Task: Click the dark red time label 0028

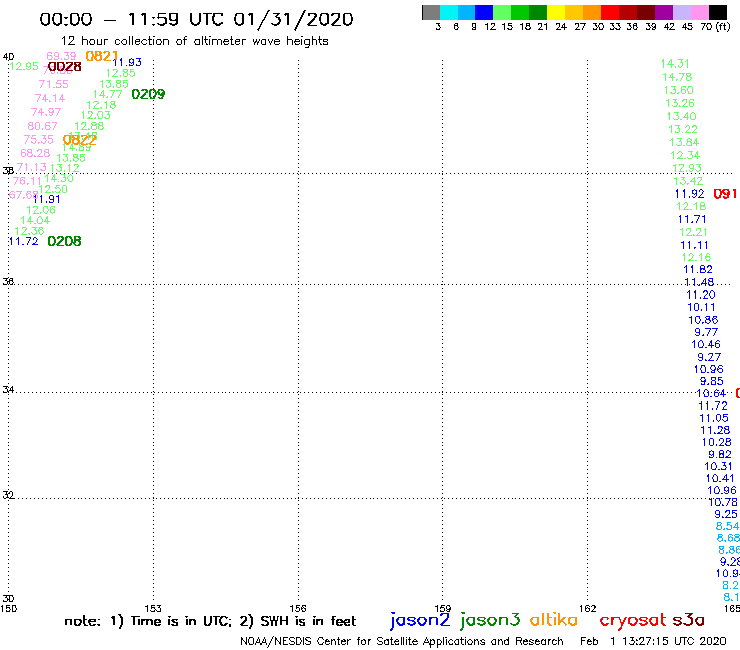Action: point(65,67)
